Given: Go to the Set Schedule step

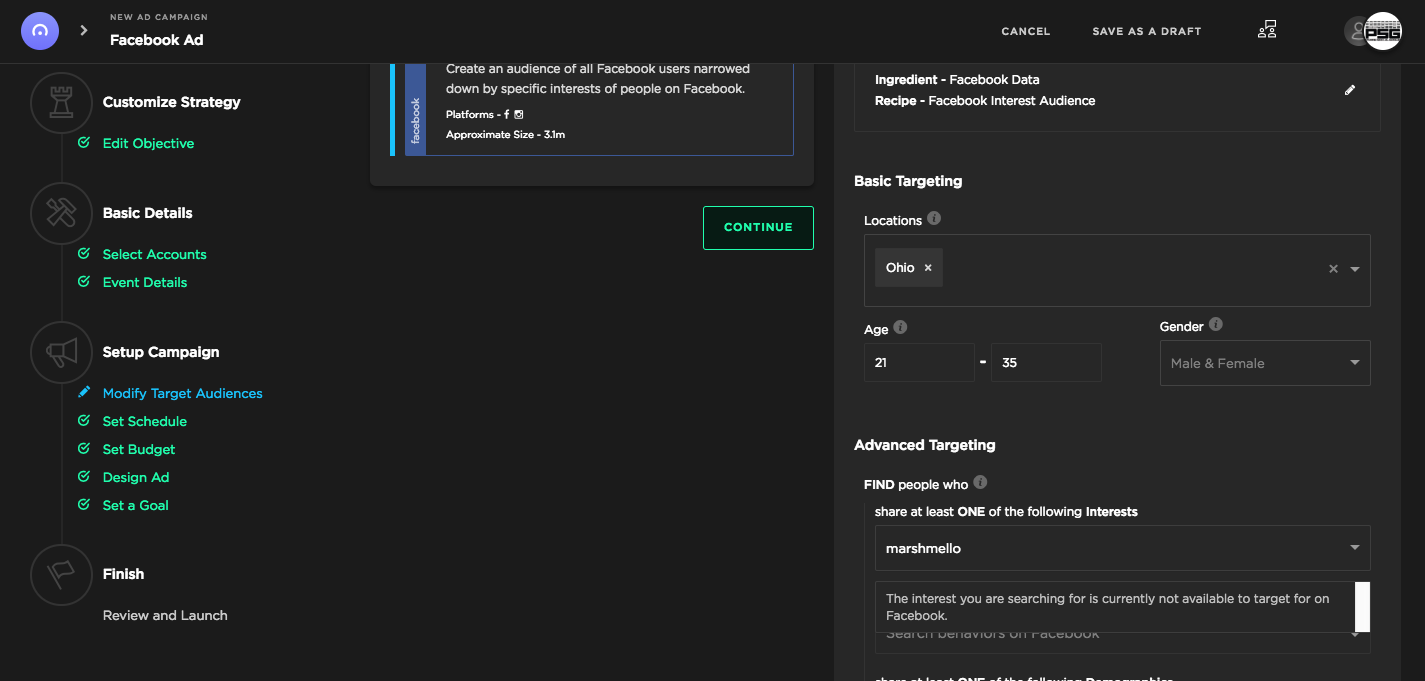Looking at the screenshot, I should [x=145, y=421].
